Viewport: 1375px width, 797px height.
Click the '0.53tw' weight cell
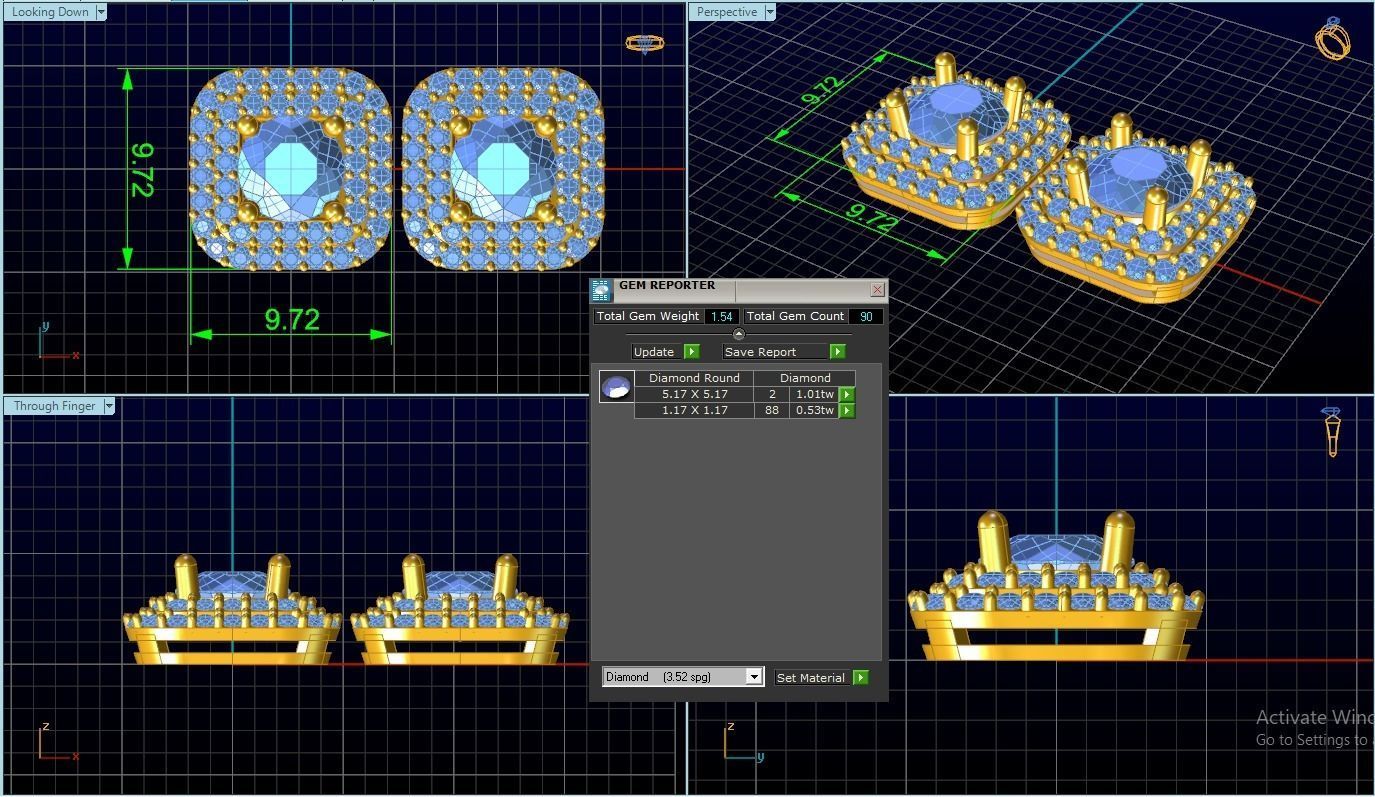coord(814,410)
